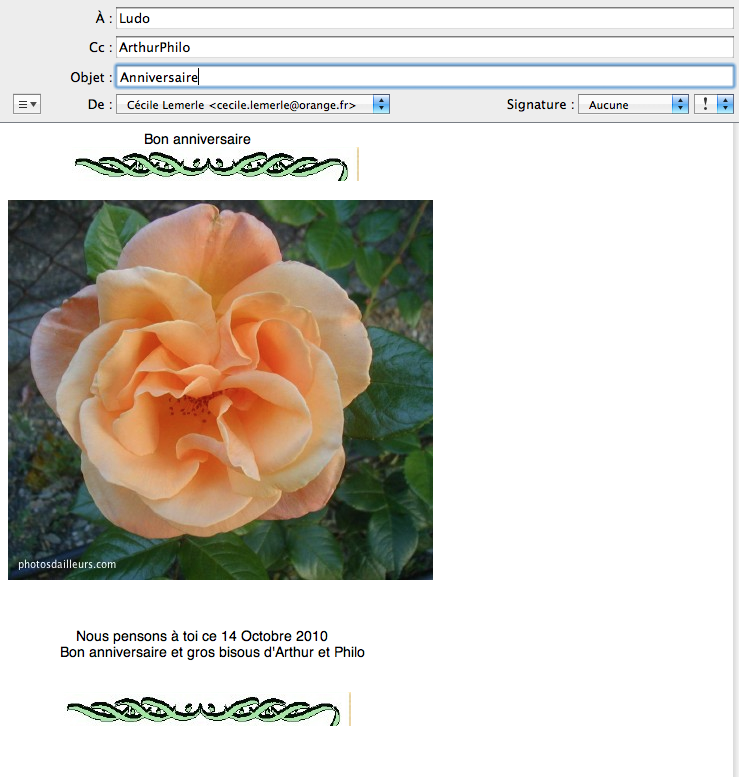Open the message priority exclamation dropdown
Viewport: 739px width, 777px height.
pos(714,105)
